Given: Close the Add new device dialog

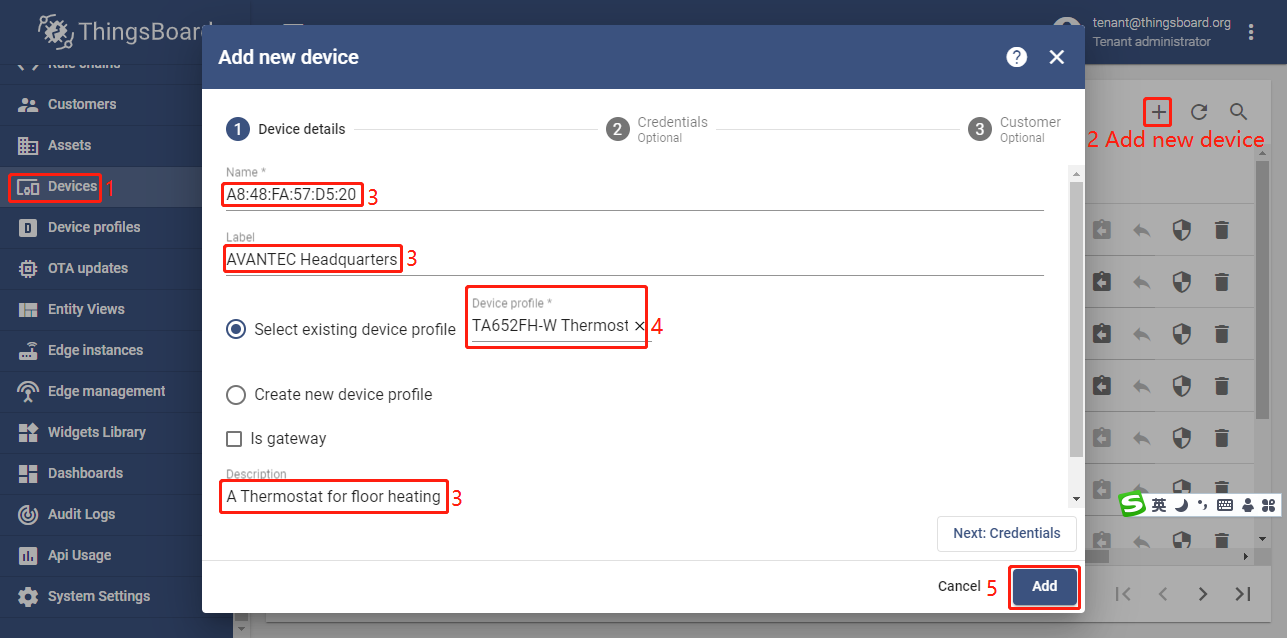Looking at the screenshot, I should [x=1057, y=57].
